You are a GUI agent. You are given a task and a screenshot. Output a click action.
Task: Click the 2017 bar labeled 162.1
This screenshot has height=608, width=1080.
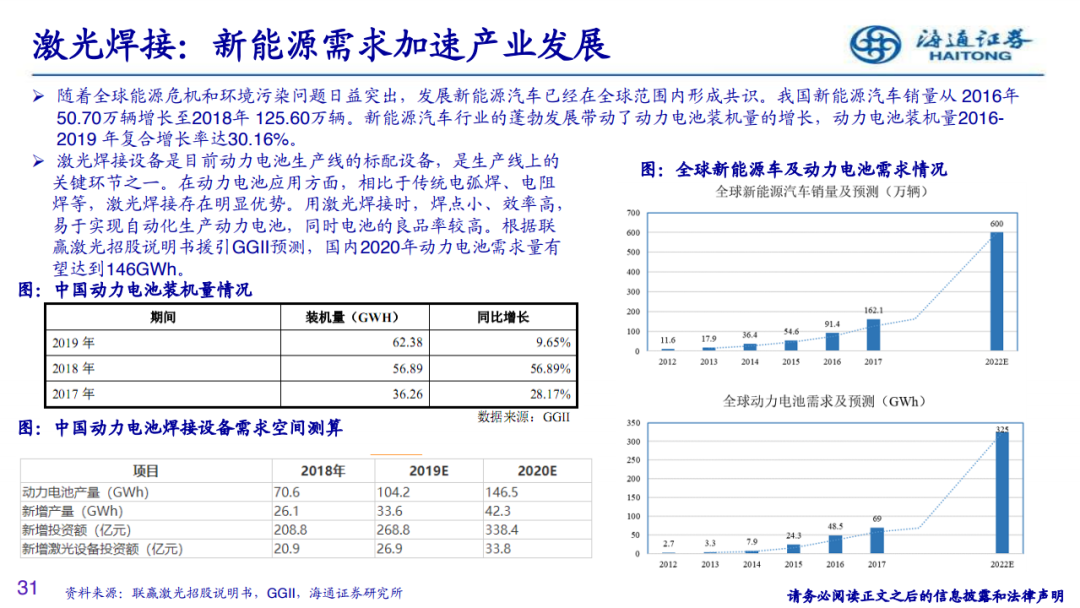(873, 335)
